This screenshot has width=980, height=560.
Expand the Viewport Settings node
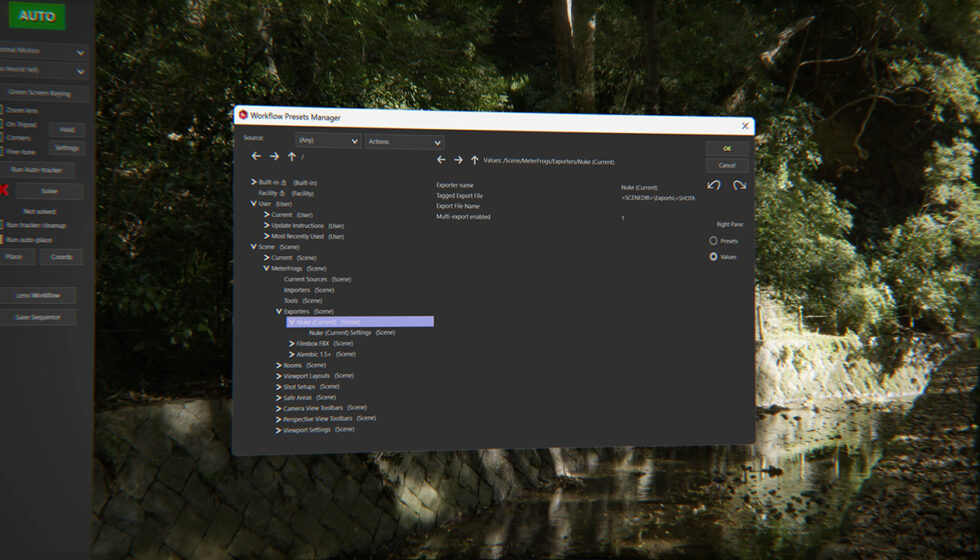(279, 430)
